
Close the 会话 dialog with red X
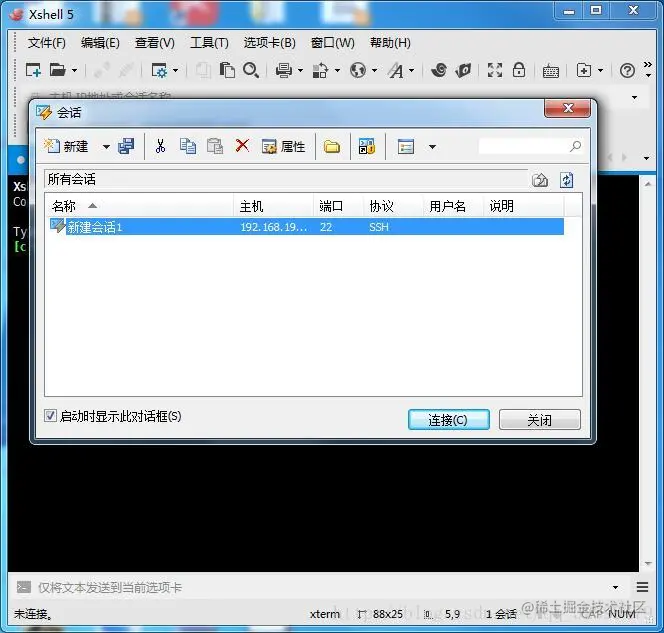[567, 108]
